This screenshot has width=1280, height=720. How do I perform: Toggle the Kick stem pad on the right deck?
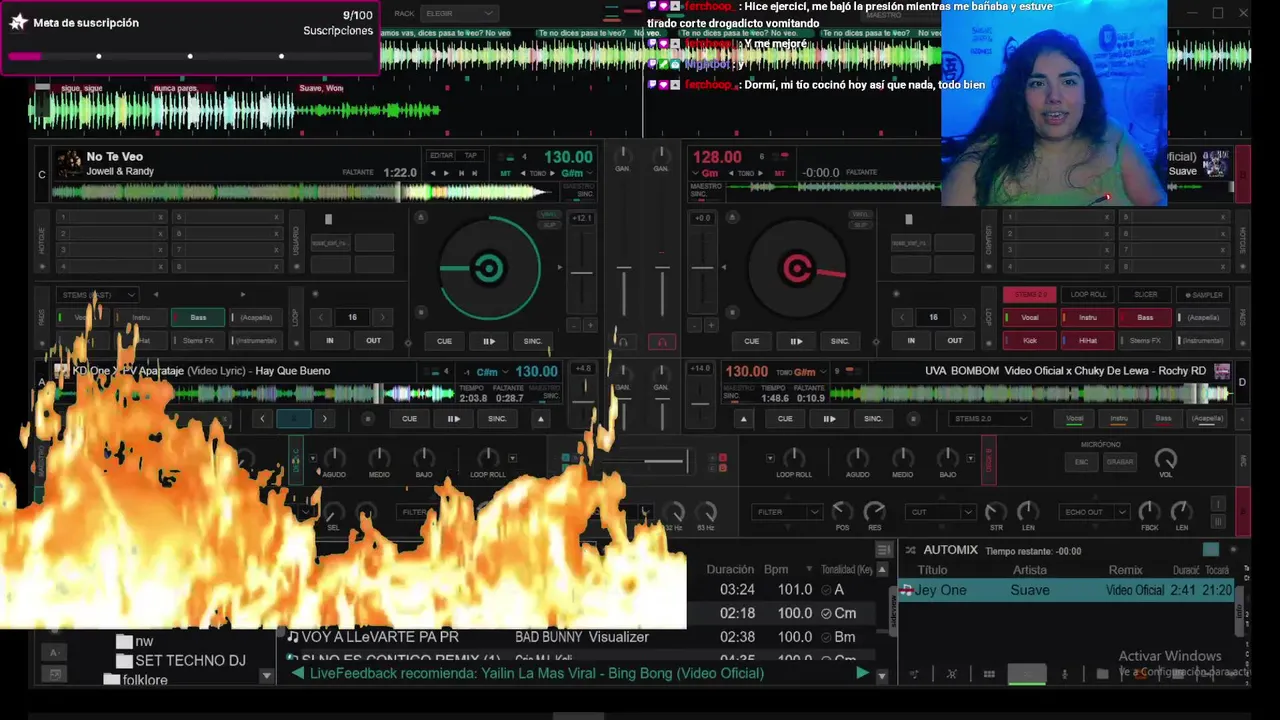coord(1030,340)
